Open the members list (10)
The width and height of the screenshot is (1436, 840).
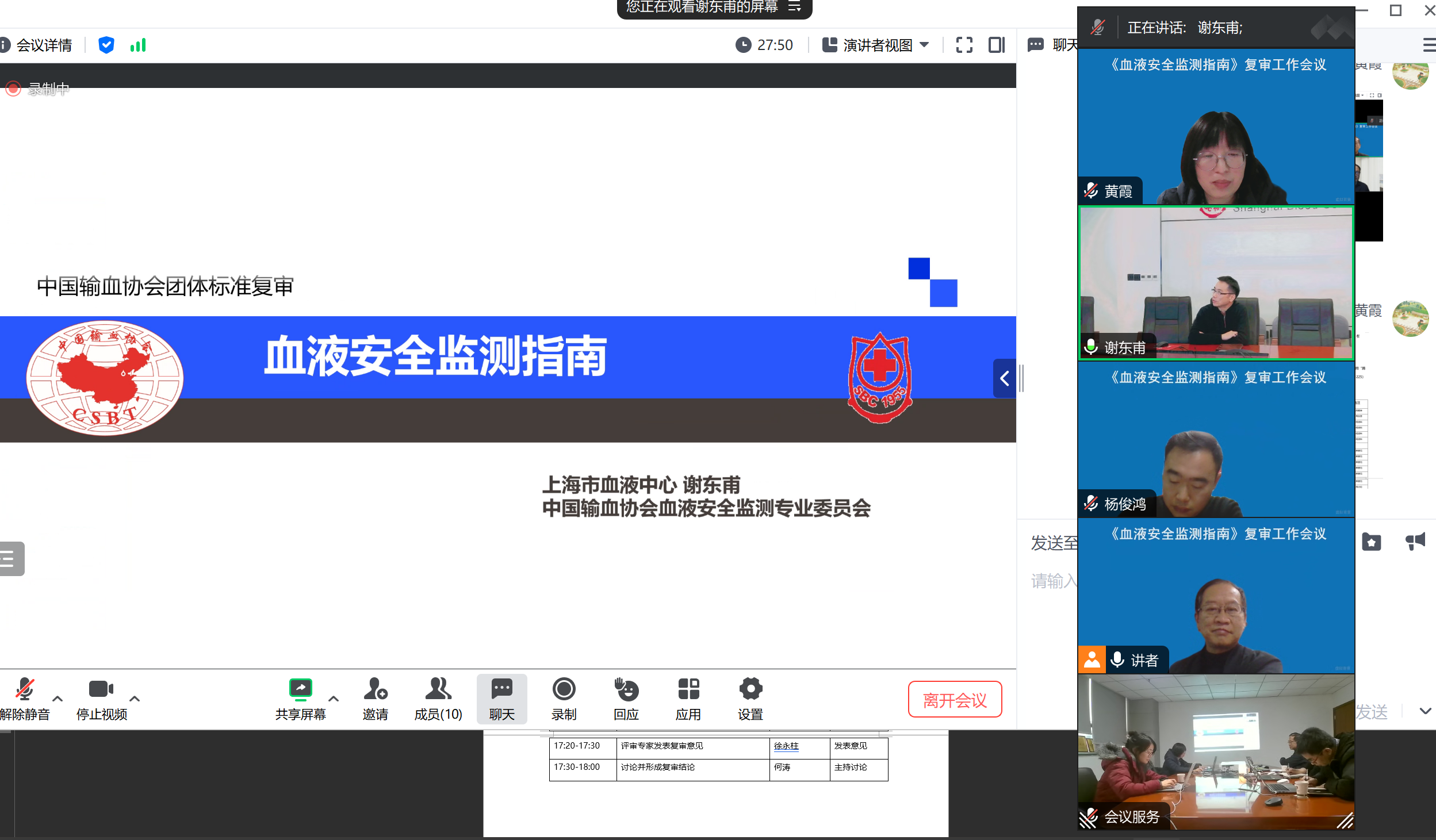pyautogui.click(x=438, y=699)
